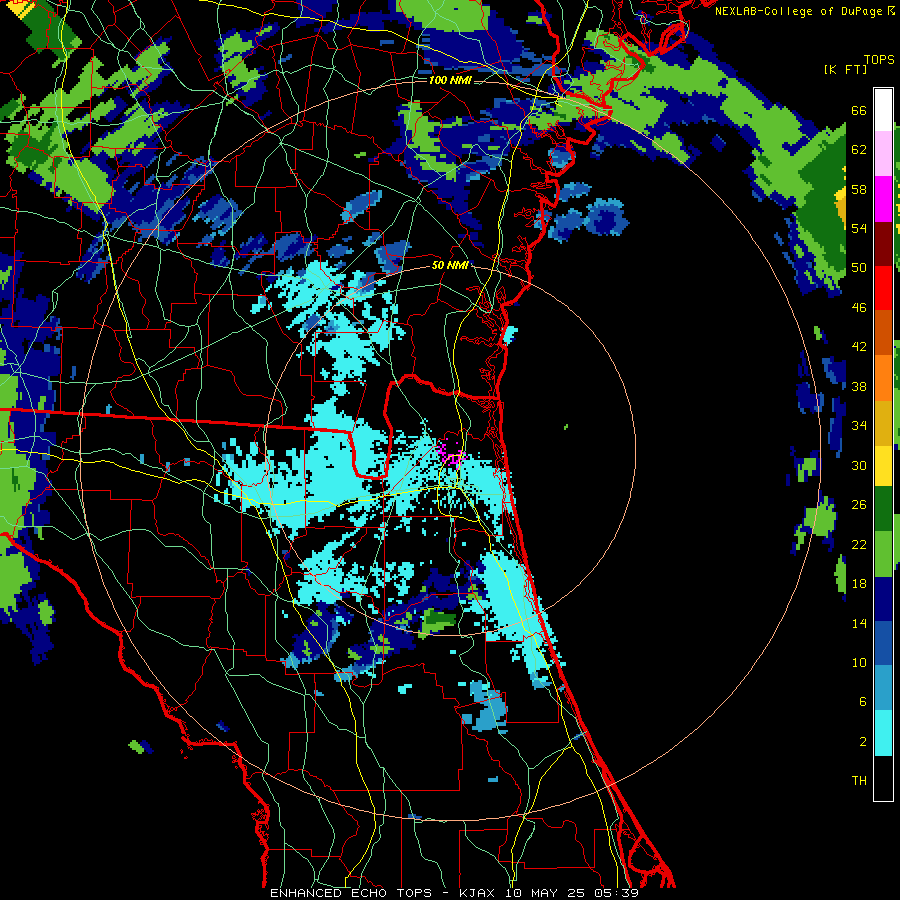The height and width of the screenshot is (900, 900).
Task: Select the dark red legend swatch
Action: (x=883, y=243)
